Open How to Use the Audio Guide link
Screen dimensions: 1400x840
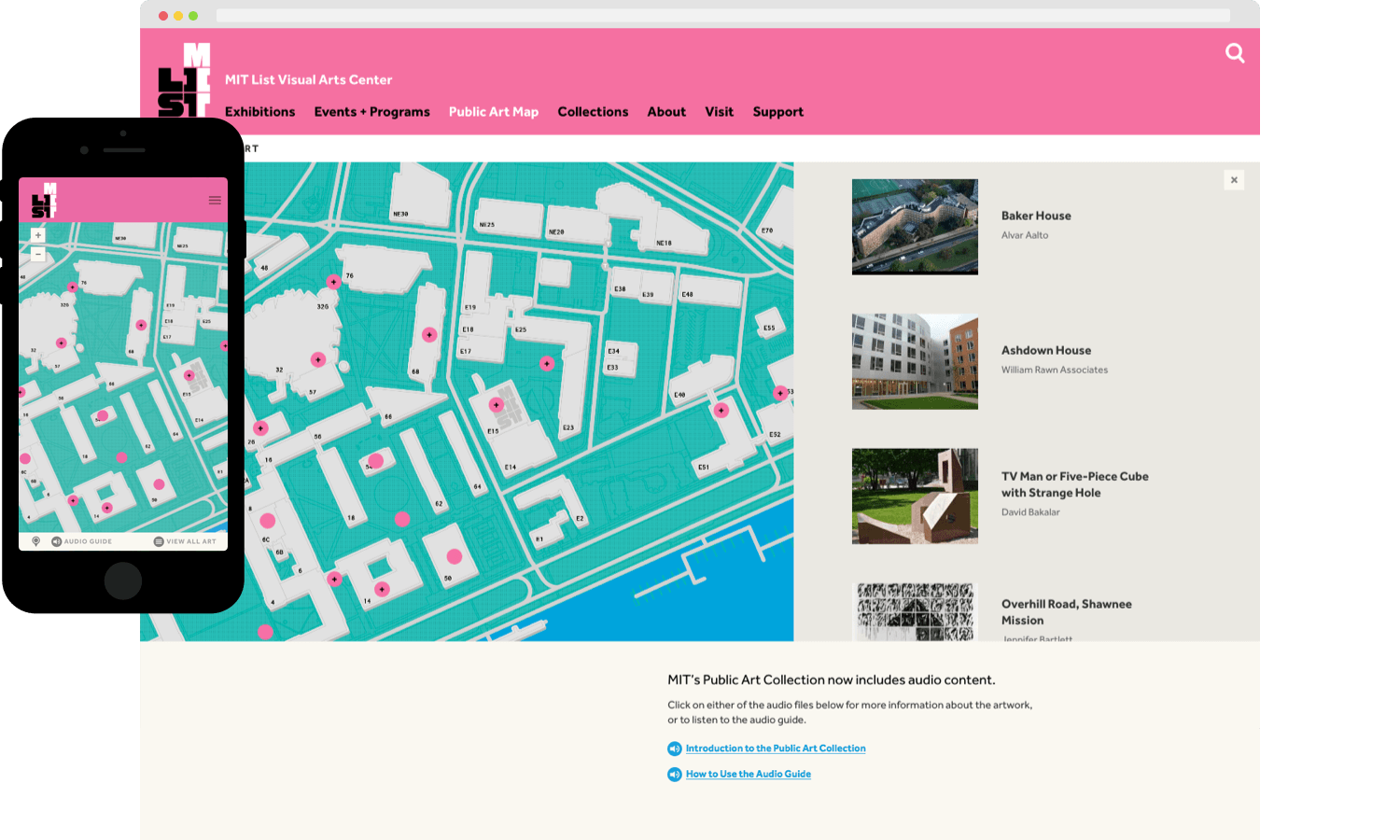(749, 775)
